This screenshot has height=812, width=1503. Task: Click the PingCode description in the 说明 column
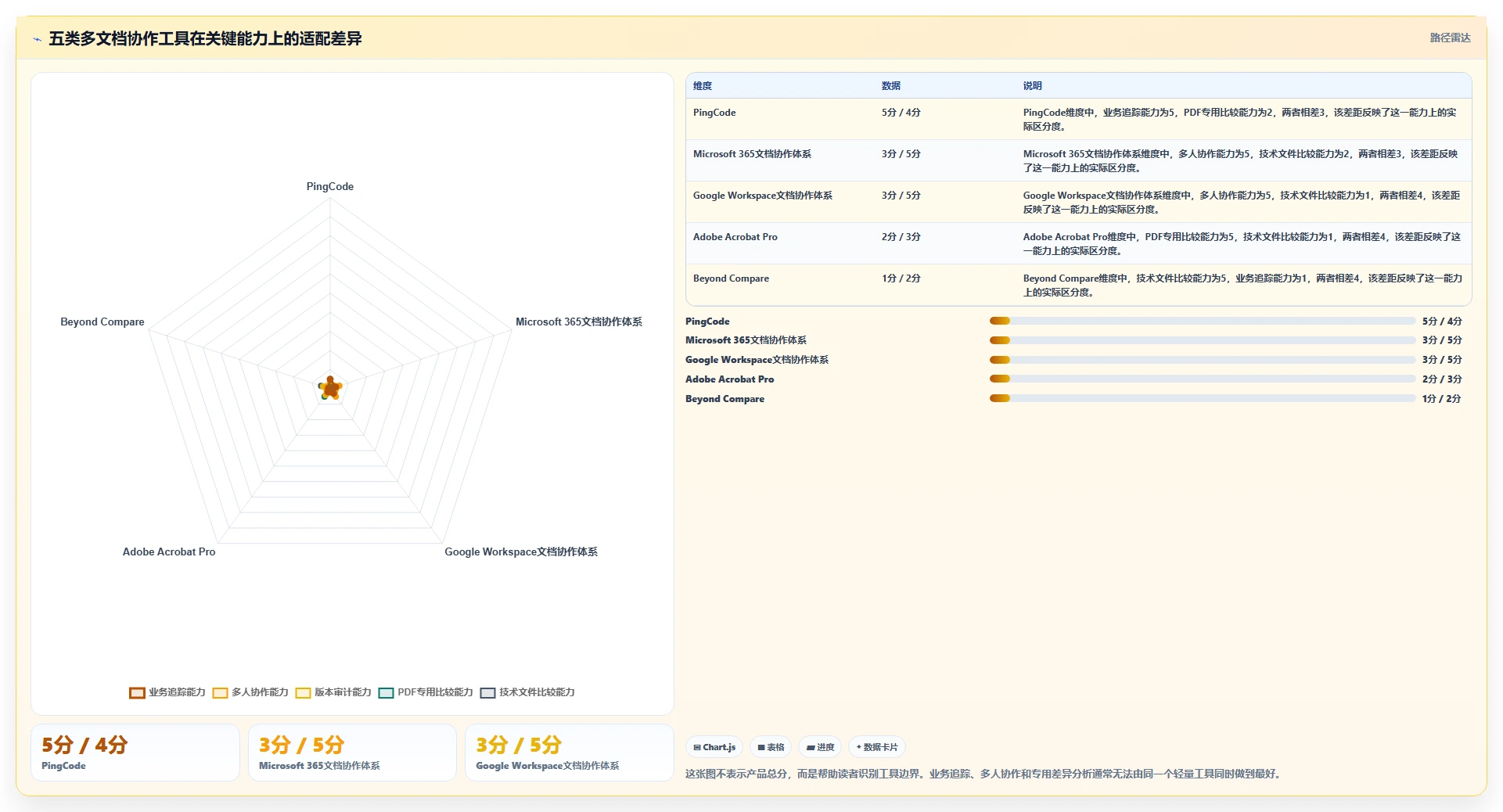(1240, 120)
